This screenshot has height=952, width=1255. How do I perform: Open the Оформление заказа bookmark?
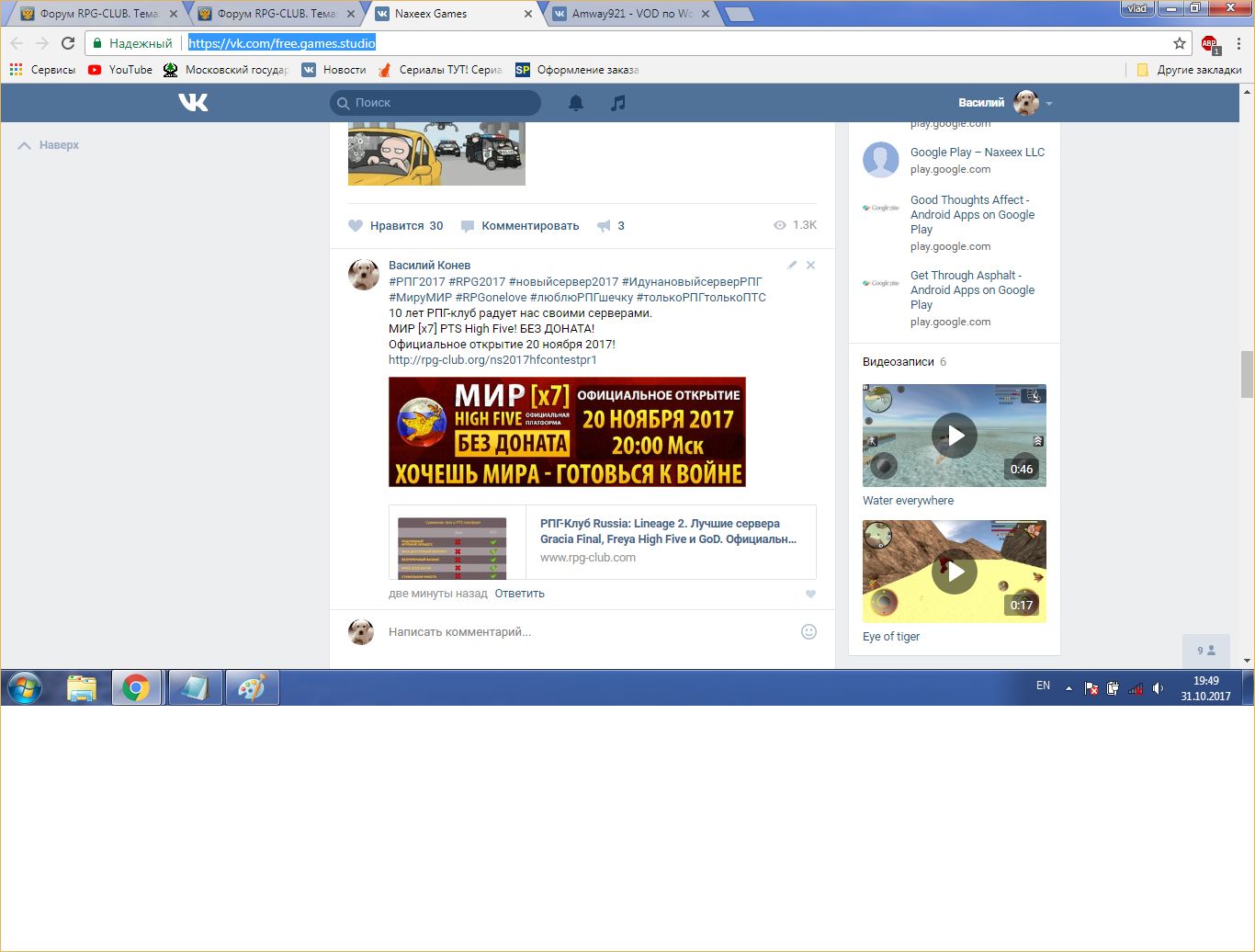[x=576, y=70]
